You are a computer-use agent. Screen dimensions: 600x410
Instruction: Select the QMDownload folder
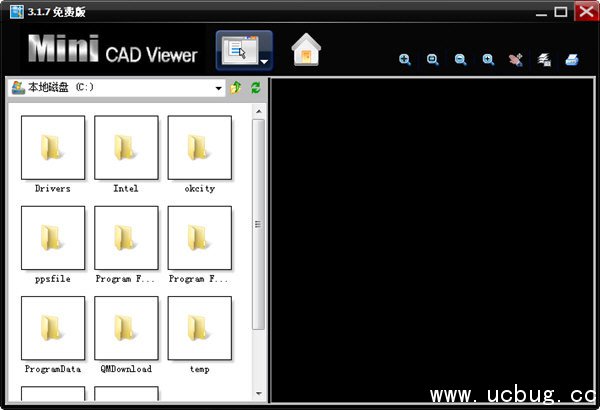pyautogui.click(x=126, y=328)
